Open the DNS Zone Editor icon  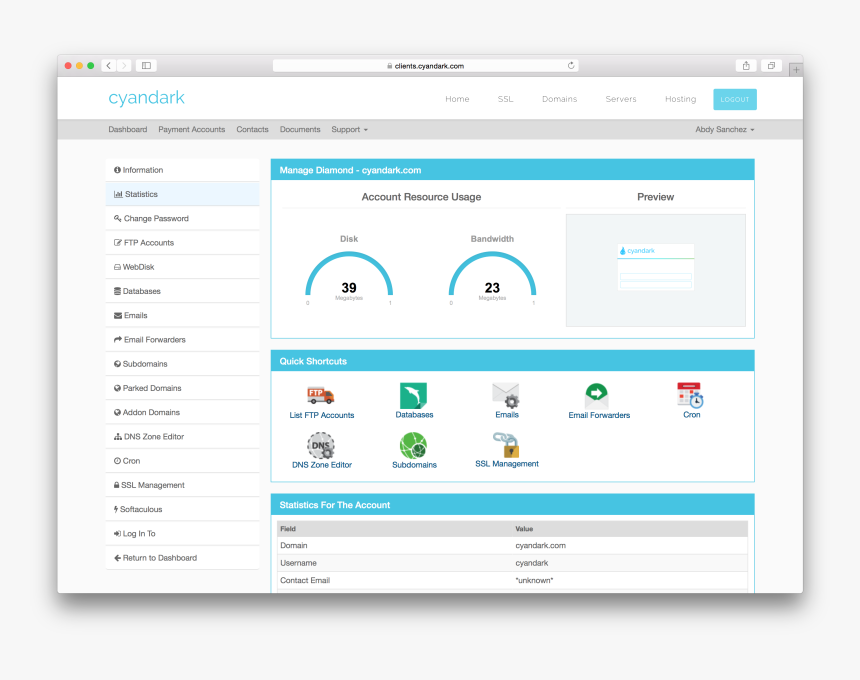pos(321,445)
